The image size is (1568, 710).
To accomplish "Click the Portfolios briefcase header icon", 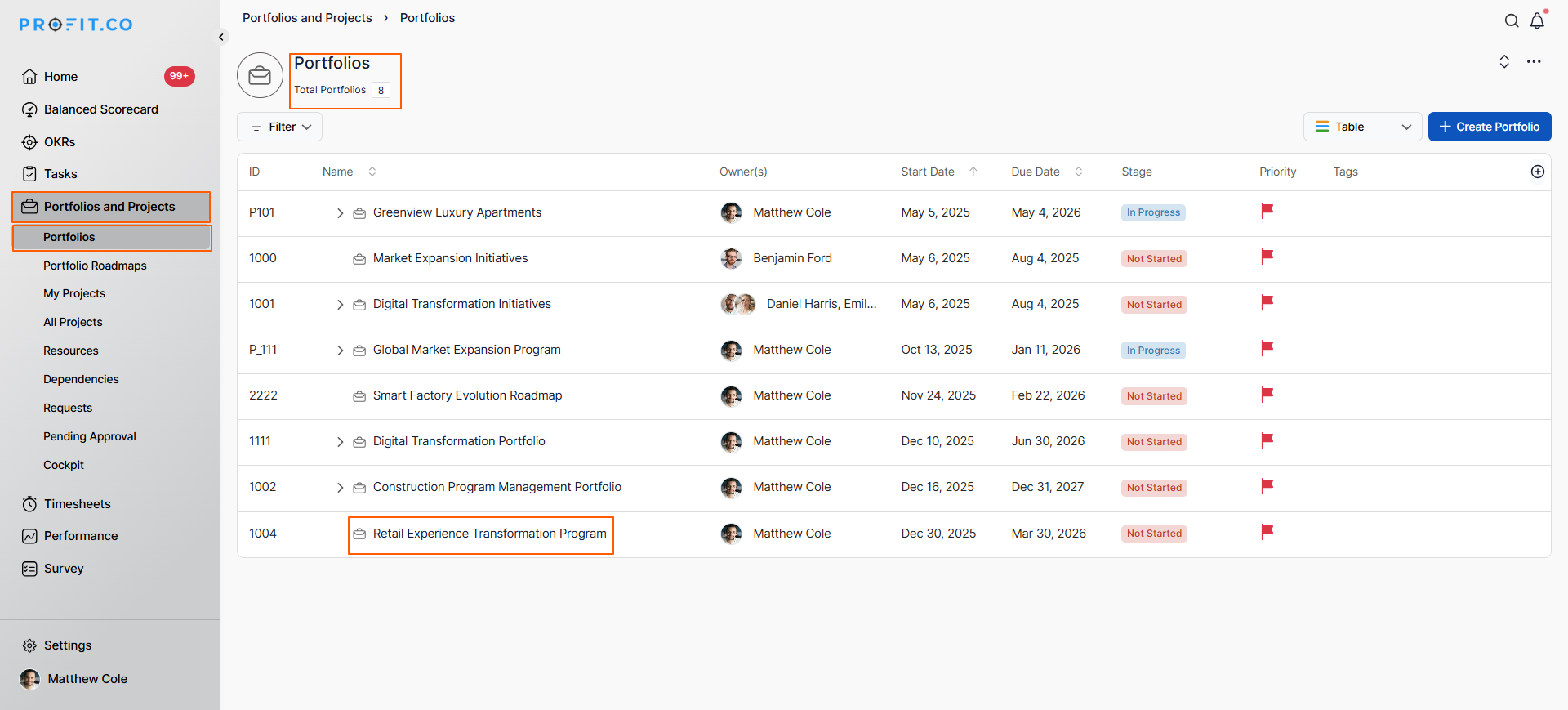I will [260, 75].
